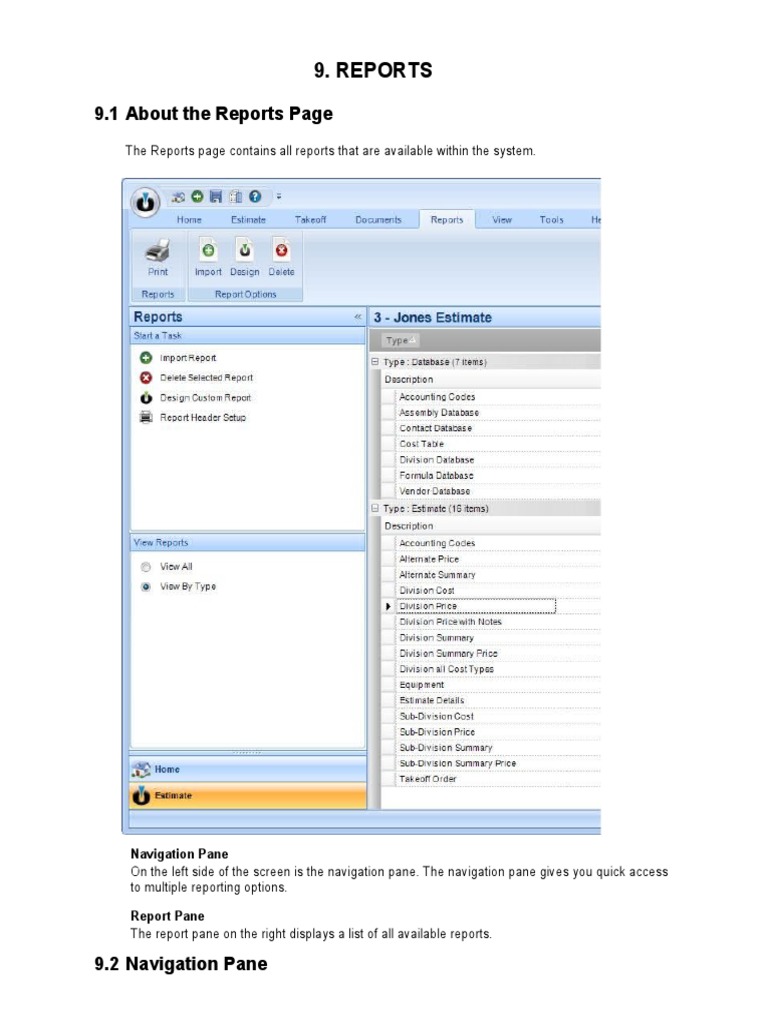768x1024 pixels.
Task: Click the save disk quick access icon
Action: 216,196
